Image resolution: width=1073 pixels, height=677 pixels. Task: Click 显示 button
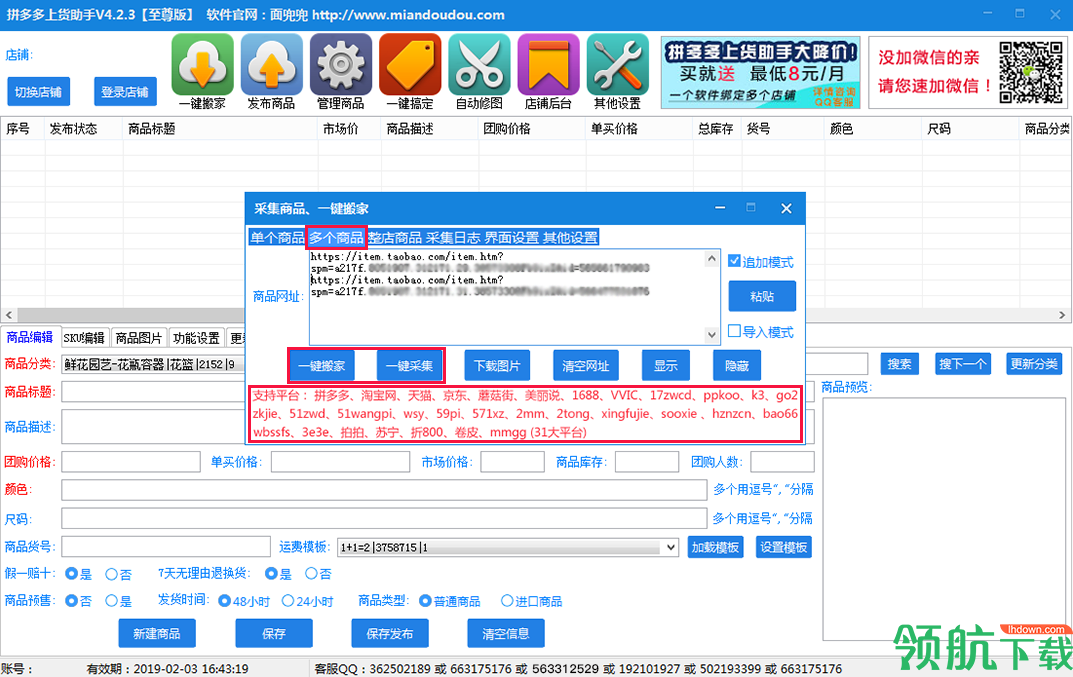tap(666, 366)
